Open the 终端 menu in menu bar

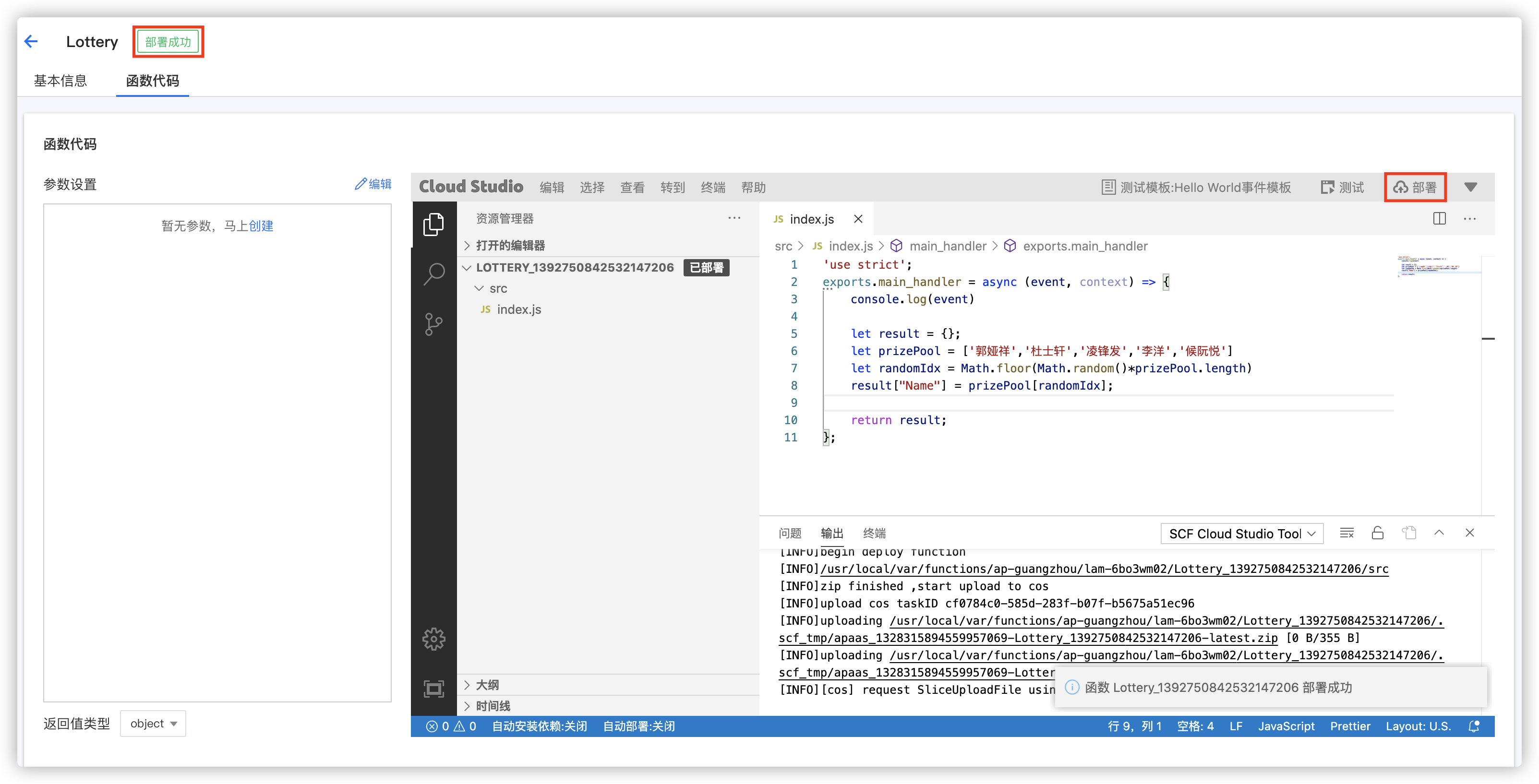tap(713, 188)
